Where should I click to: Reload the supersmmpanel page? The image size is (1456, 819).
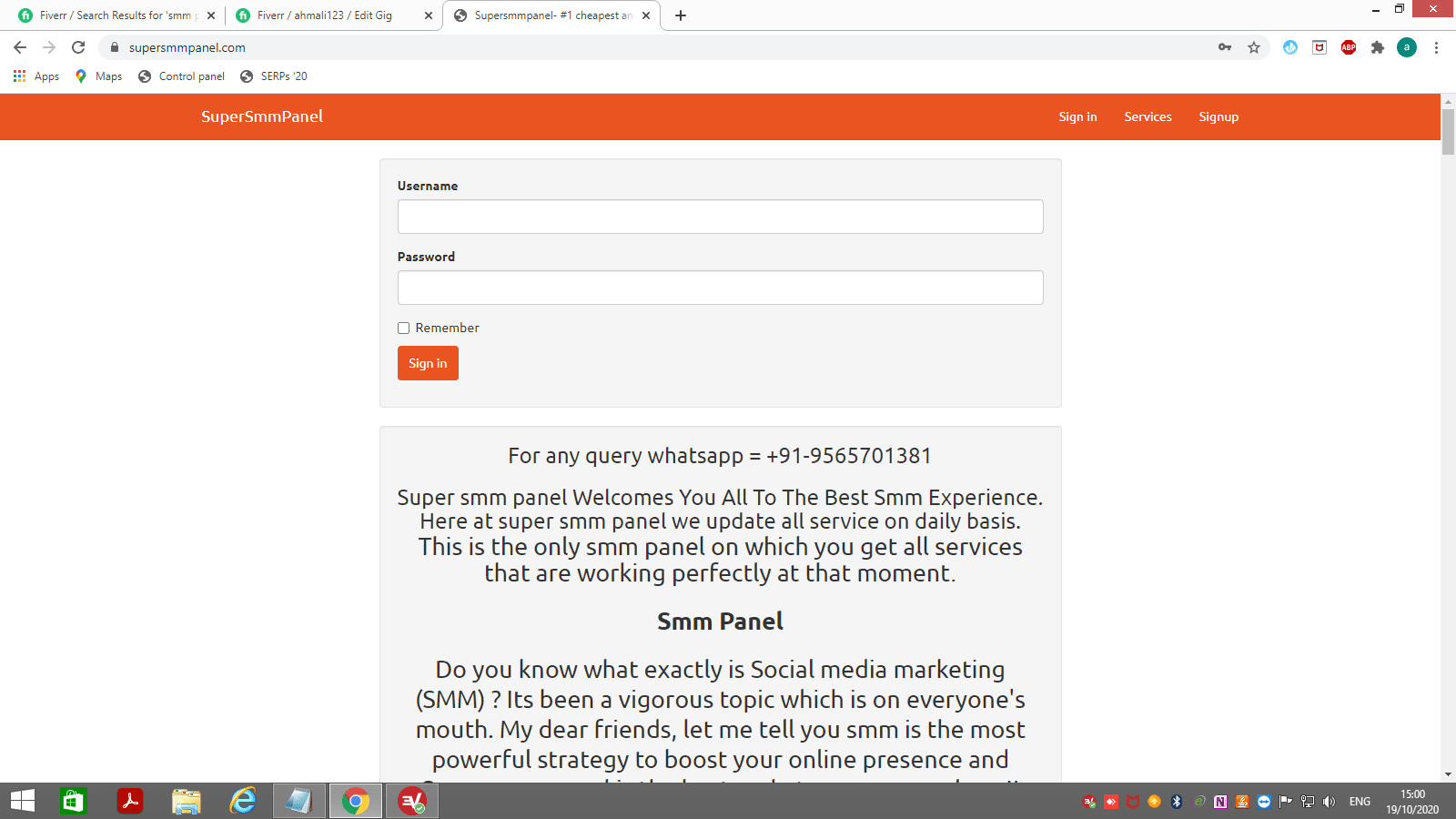pyautogui.click(x=78, y=47)
